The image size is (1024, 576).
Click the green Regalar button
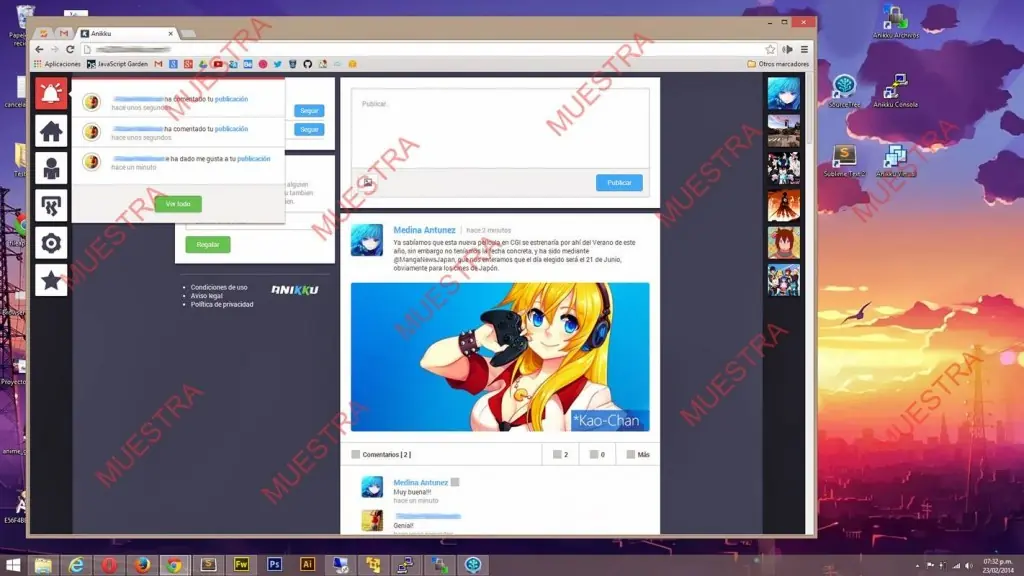point(208,244)
